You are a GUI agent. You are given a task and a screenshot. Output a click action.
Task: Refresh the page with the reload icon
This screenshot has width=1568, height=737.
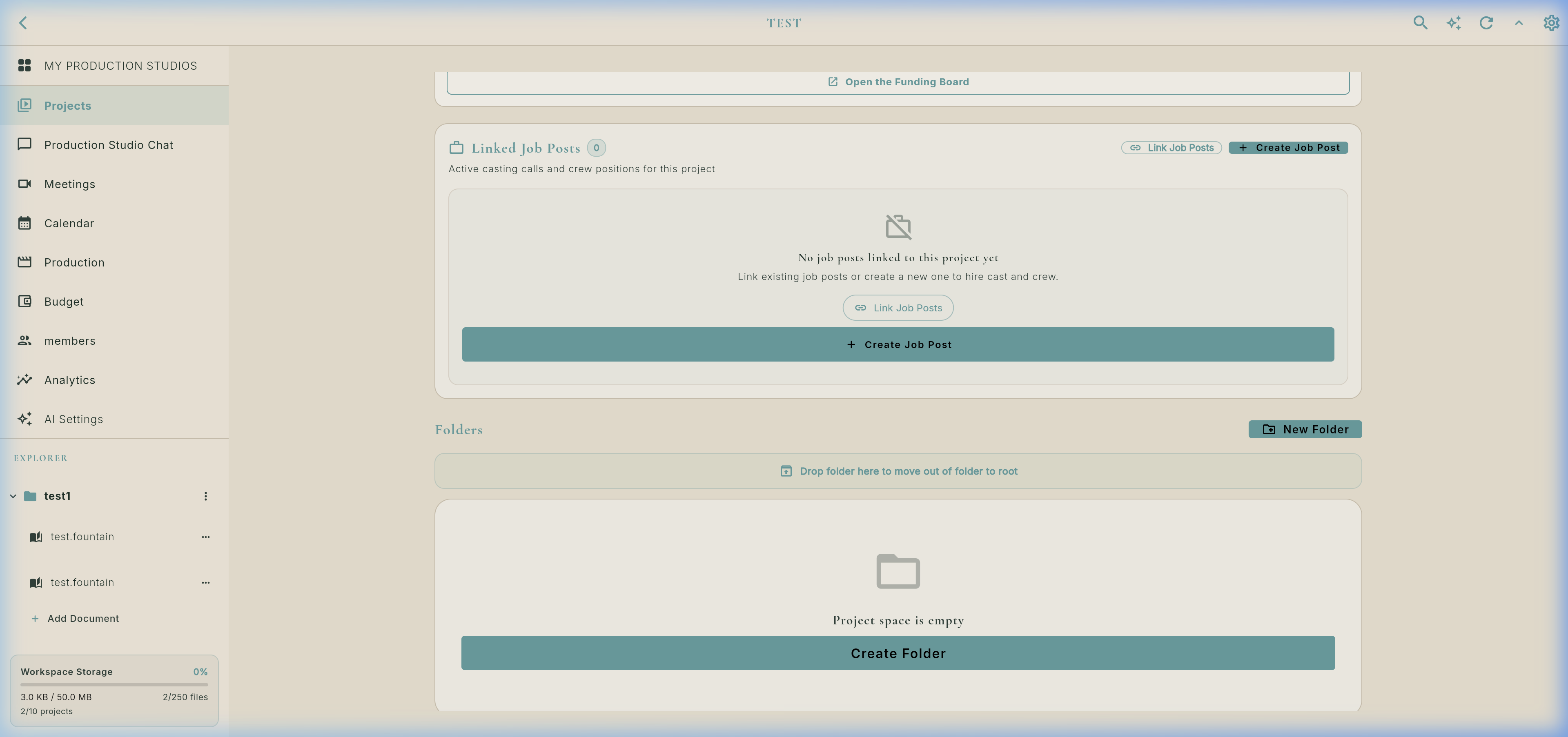[1486, 23]
